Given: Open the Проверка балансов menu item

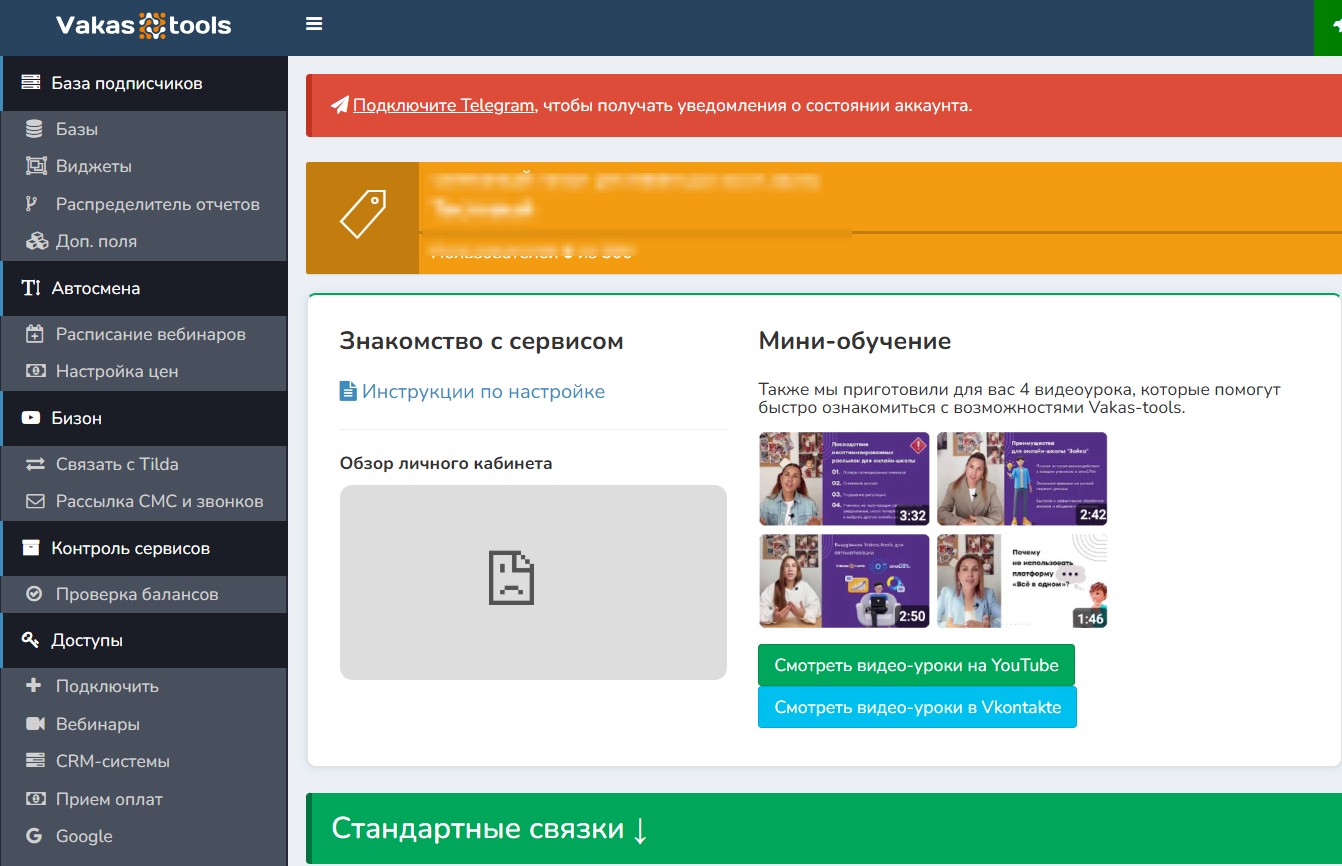Looking at the screenshot, I should coord(136,594).
